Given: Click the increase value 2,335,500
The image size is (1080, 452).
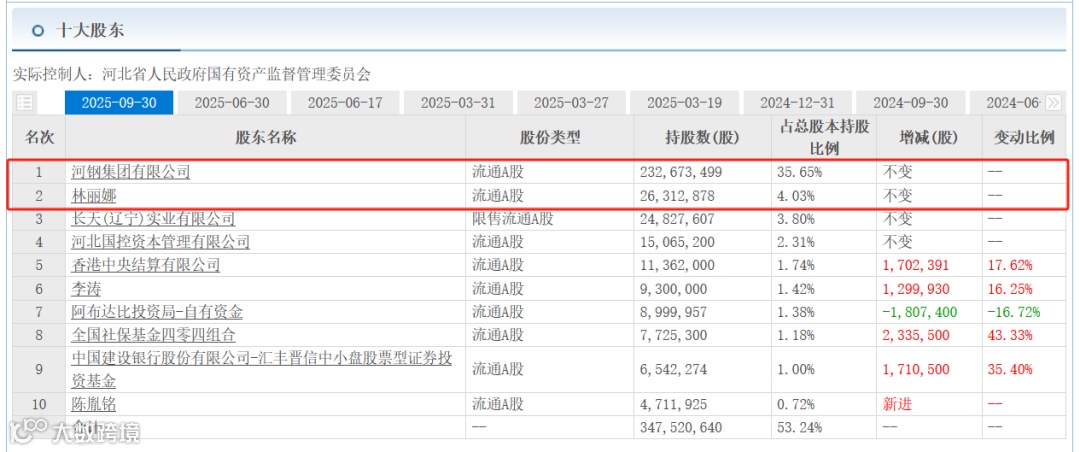Looking at the screenshot, I should pos(915,336).
